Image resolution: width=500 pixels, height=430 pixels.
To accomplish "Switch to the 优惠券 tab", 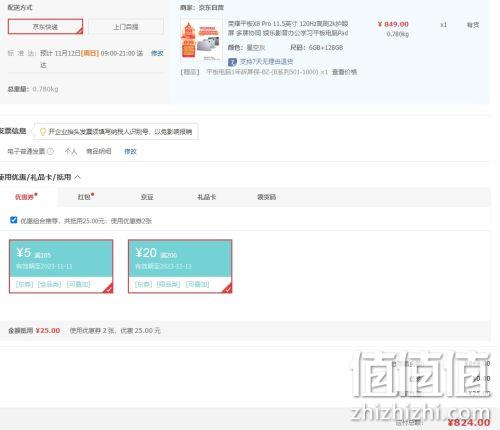I will [x=26, y=197].
